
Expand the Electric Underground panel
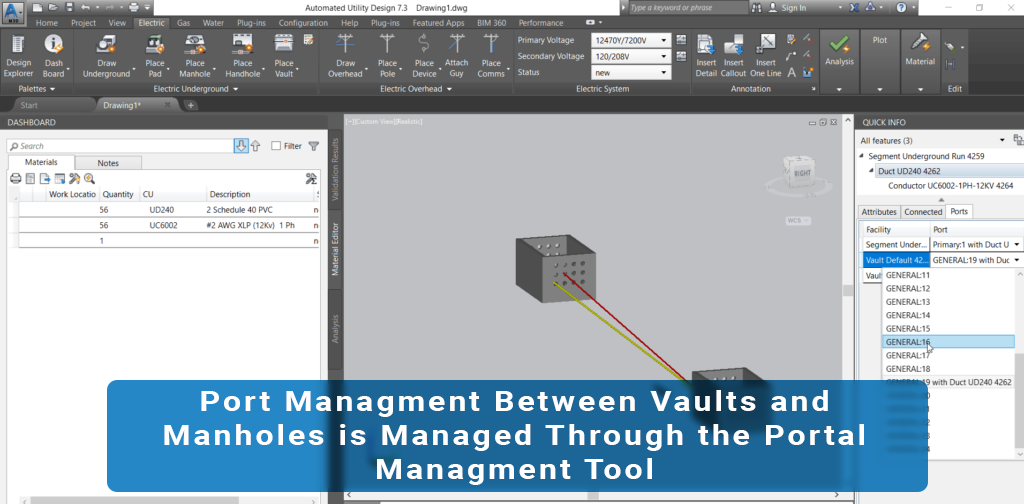coord(195,89)
